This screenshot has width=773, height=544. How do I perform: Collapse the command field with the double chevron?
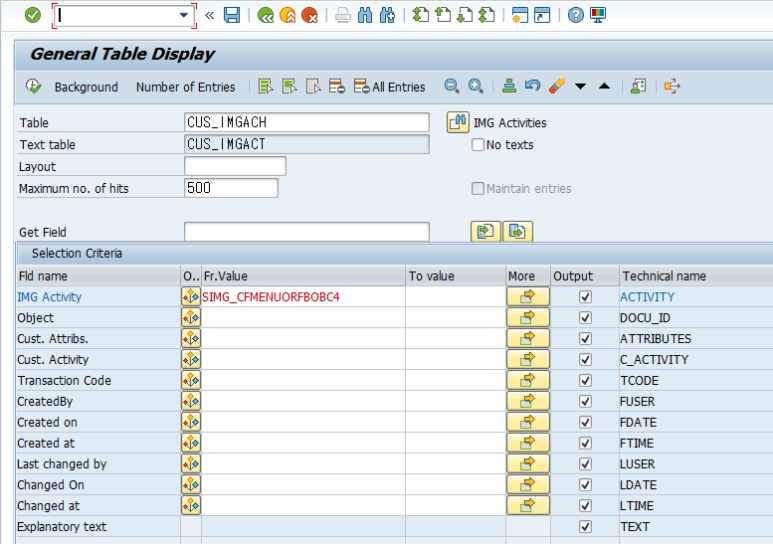[210, 15]
